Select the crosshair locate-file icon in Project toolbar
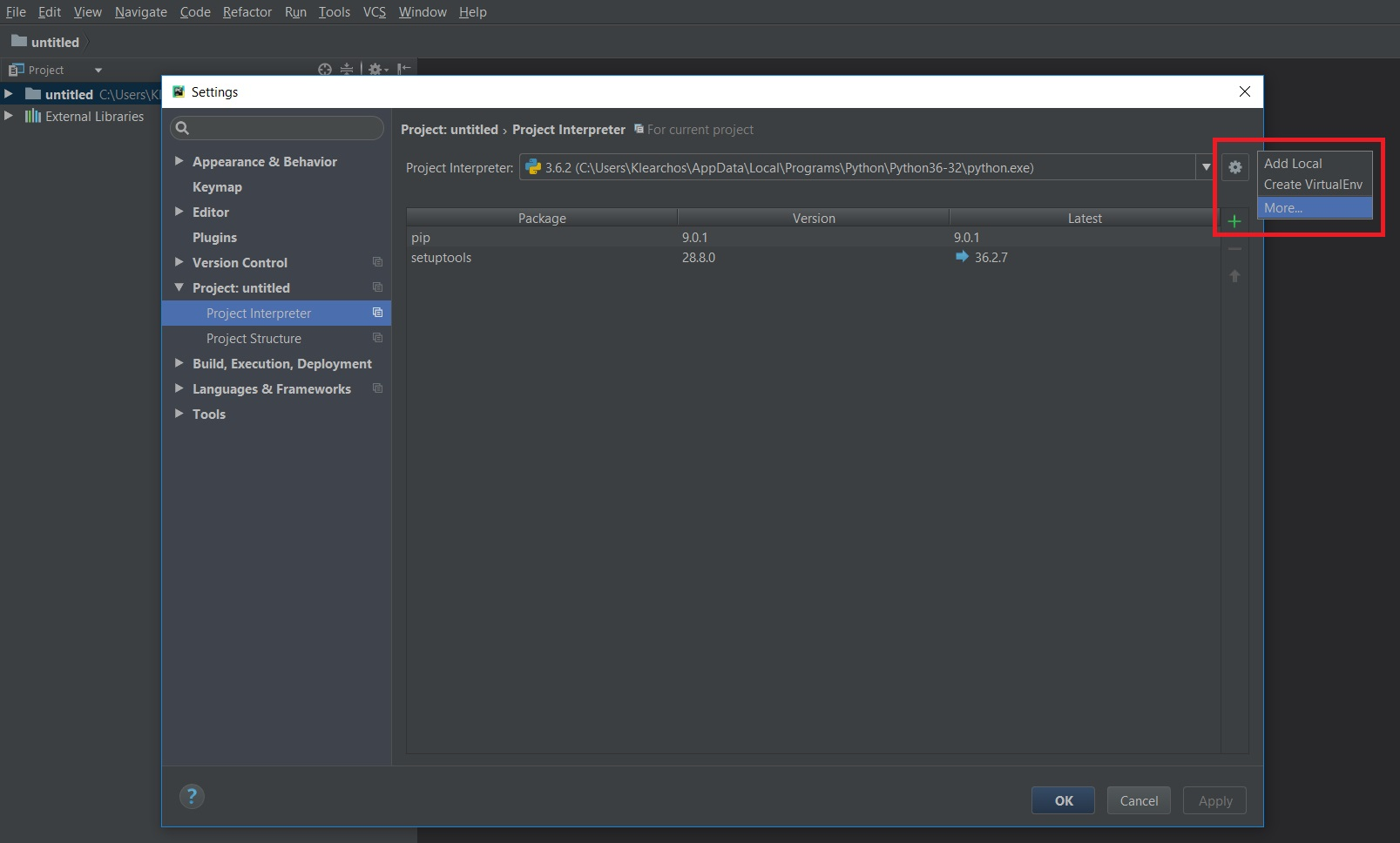 [324, 69]
